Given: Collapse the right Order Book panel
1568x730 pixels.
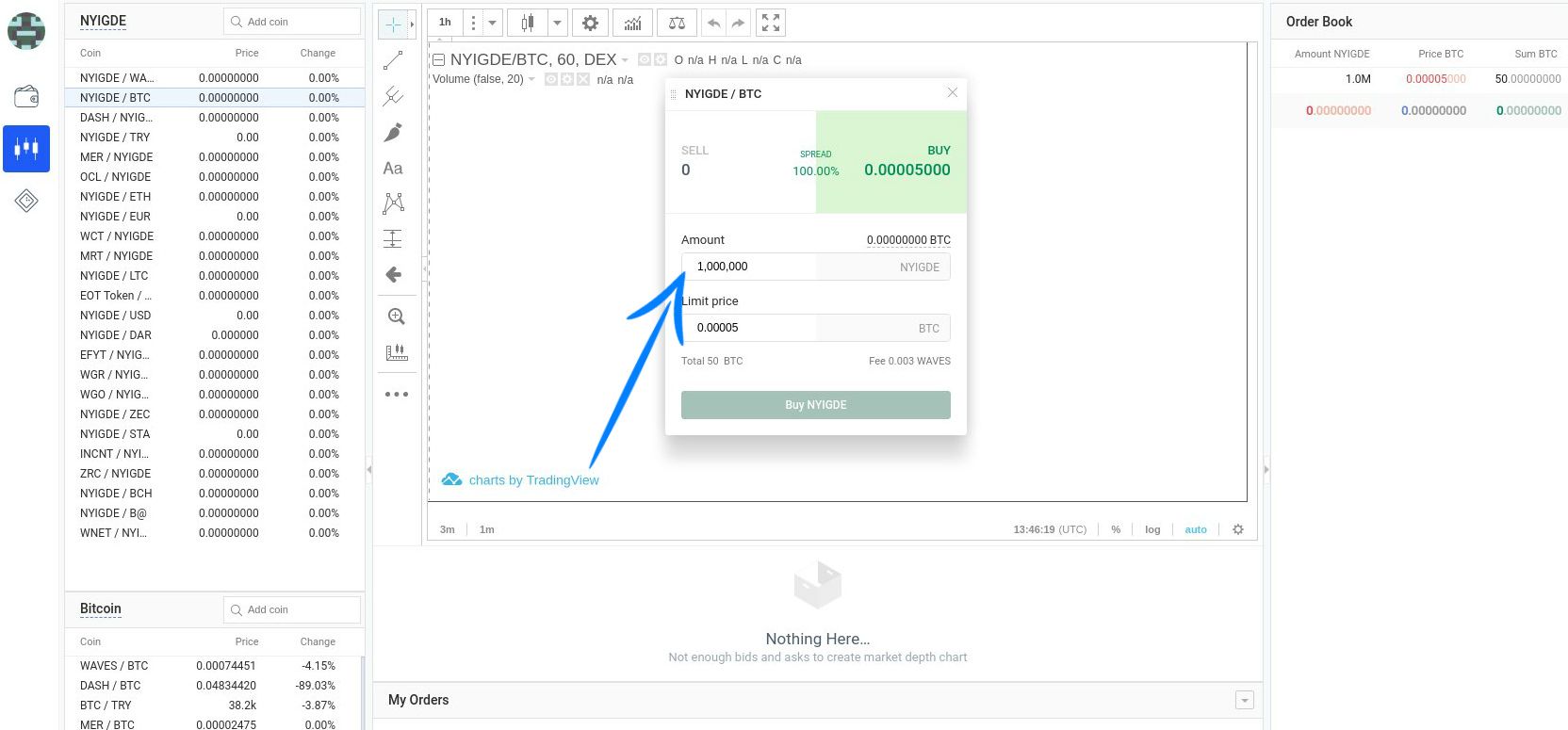Looking at the screenshot, I should pyautogui.click(x=1266, y=469).
